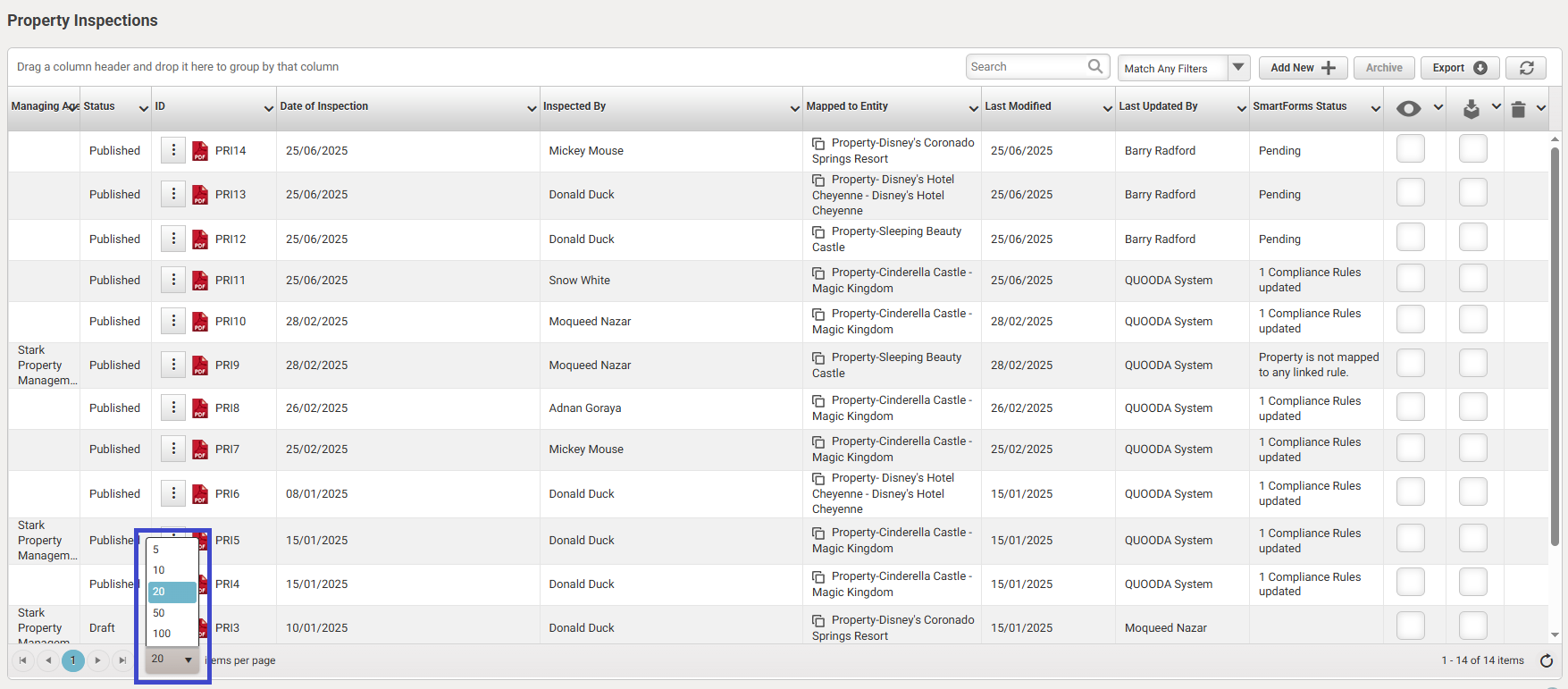1568x689 pixels.
Task: Go to the next page
Action: pos(98,660)
